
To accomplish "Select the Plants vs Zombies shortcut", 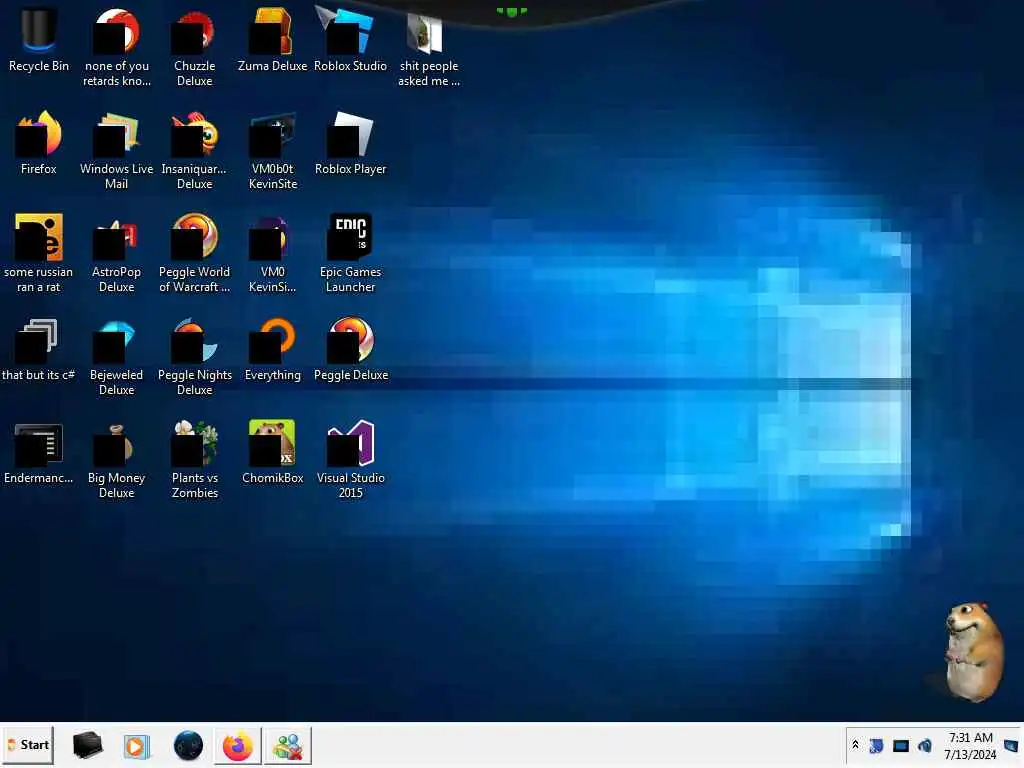I will [195, 460].
